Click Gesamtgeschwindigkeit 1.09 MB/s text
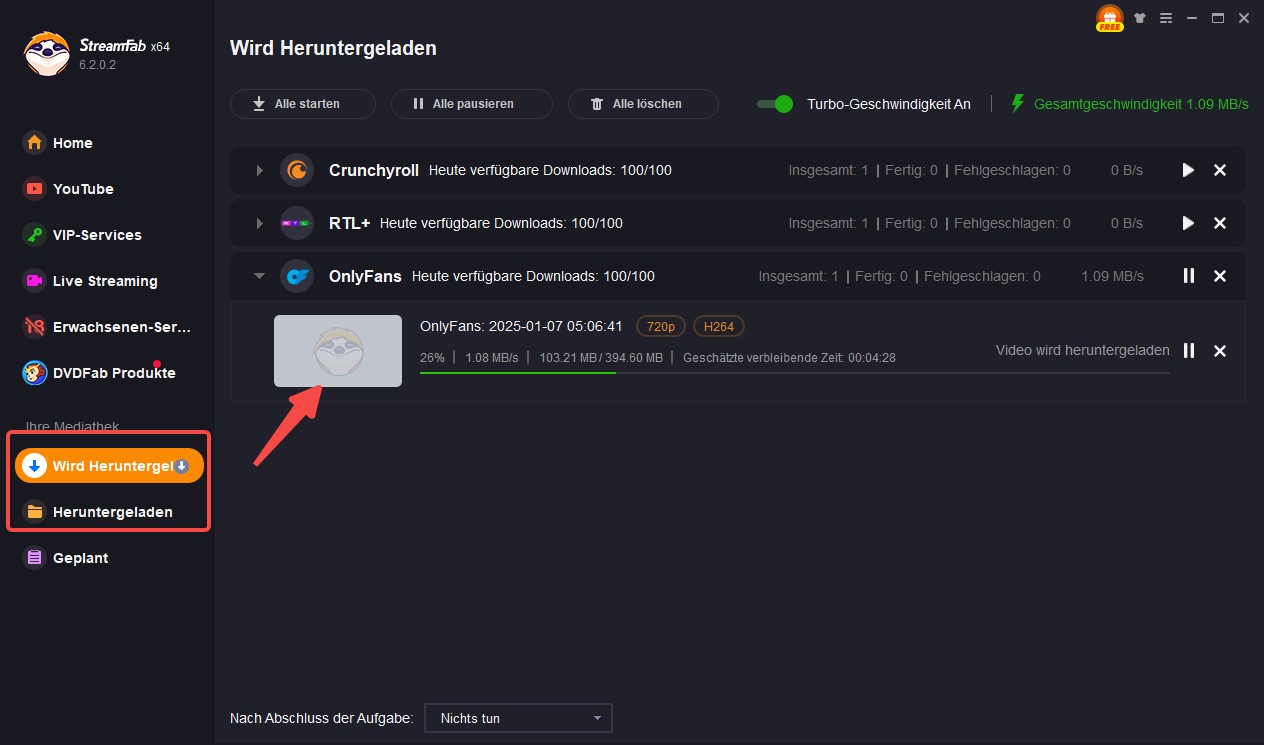 click(1141, 104)
